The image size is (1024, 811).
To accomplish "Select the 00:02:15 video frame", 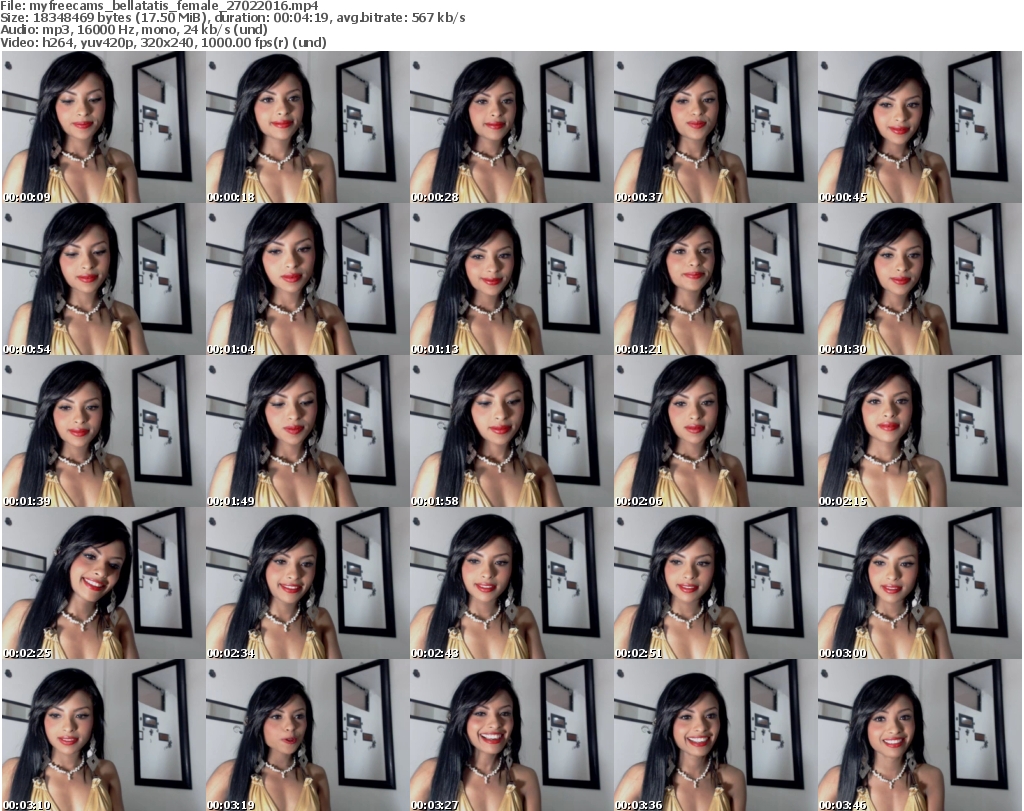I will (920, 431).
